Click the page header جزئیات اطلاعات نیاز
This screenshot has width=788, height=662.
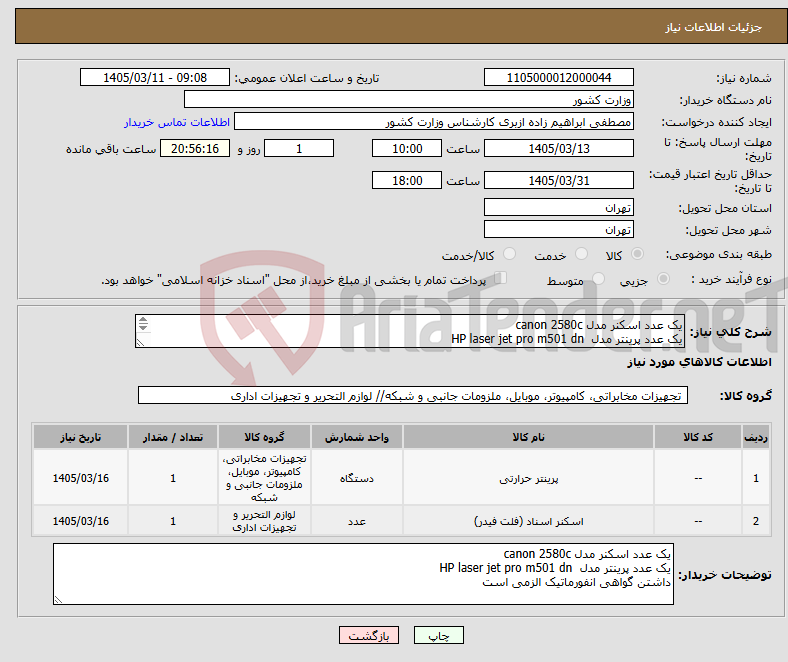(x=713, y=27)
